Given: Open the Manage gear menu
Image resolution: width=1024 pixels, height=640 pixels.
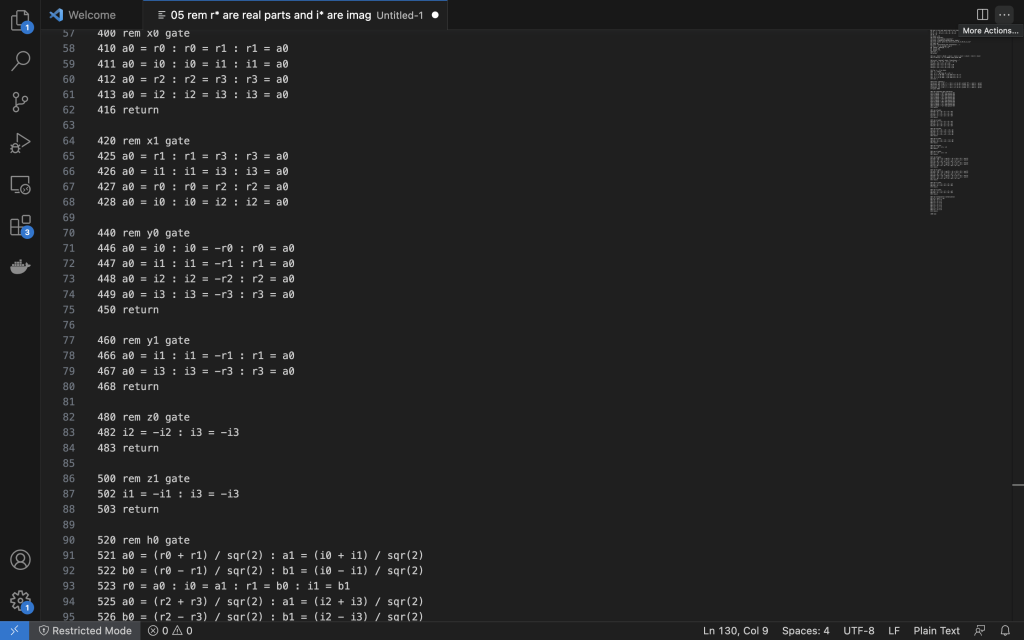Looking at the screenshot, I should [20, 600].
